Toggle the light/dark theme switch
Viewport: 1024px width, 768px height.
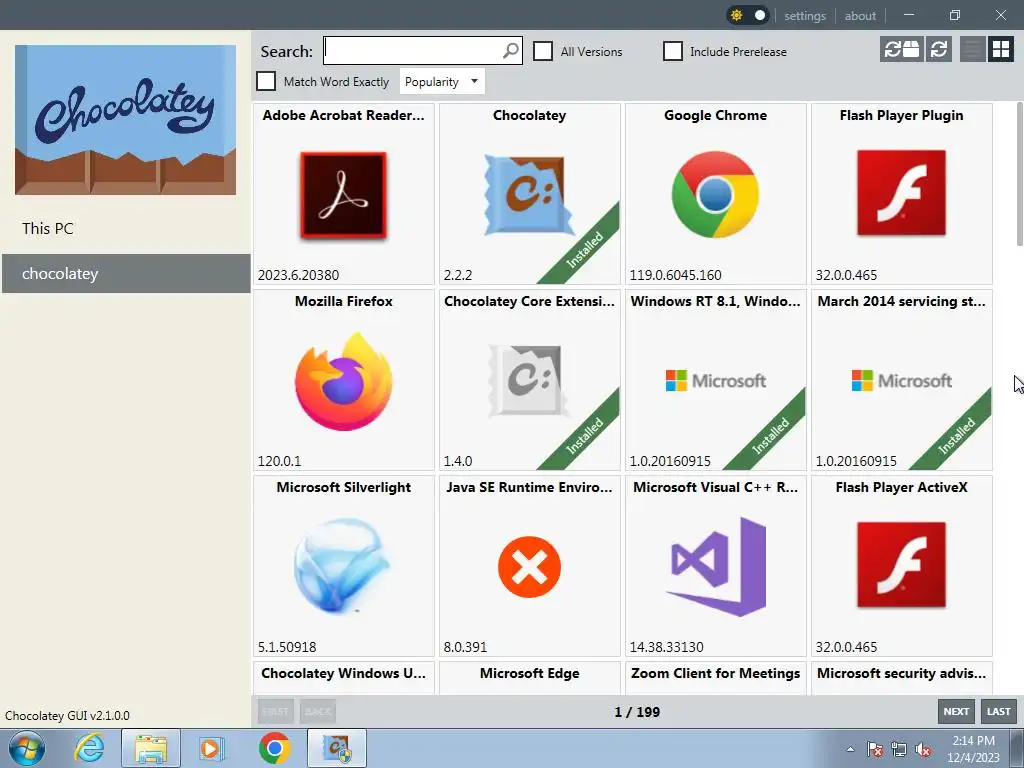coord(748,15)
